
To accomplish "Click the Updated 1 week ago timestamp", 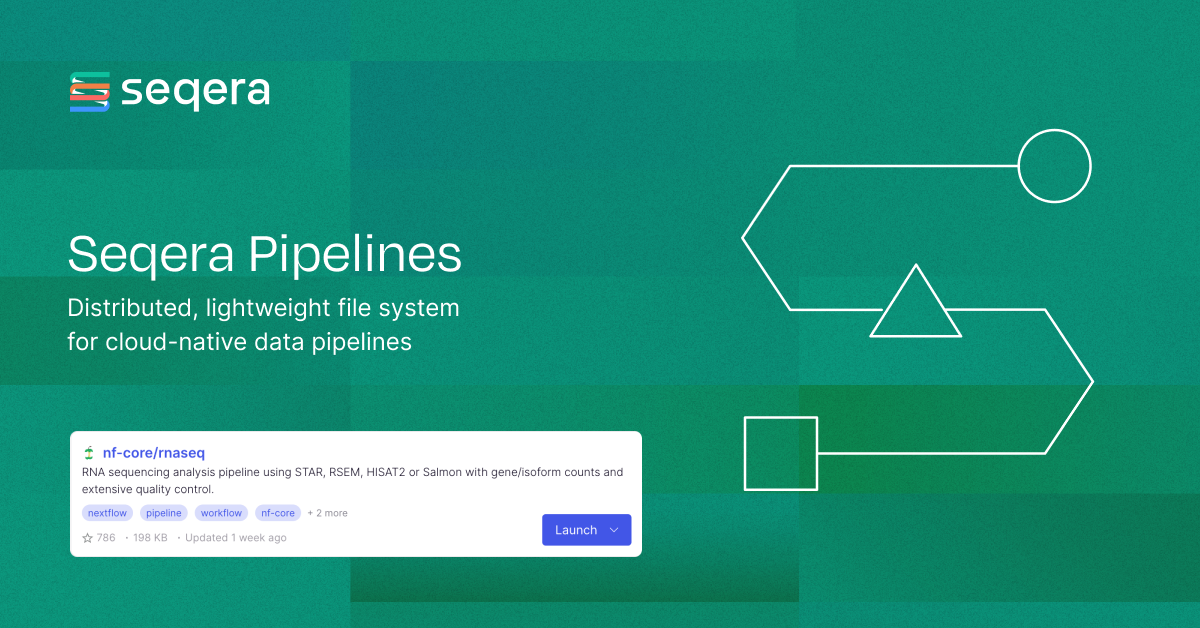I will click(x=236, y=537).
